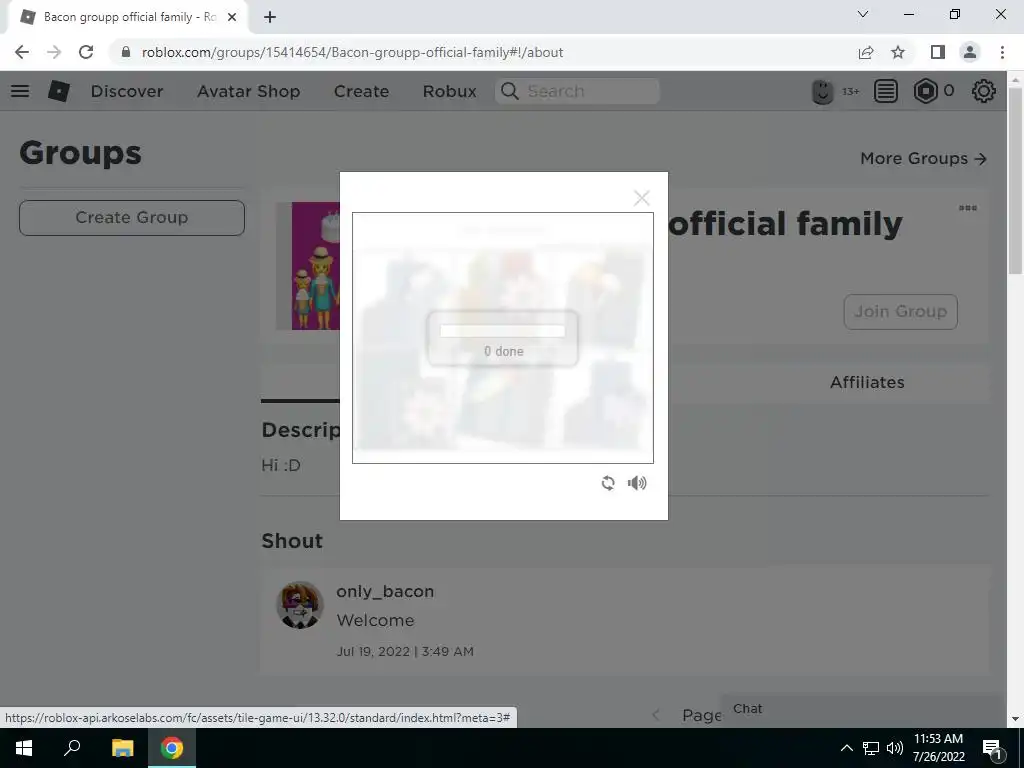
Task: Reload the page
Action: click(86, 52)
